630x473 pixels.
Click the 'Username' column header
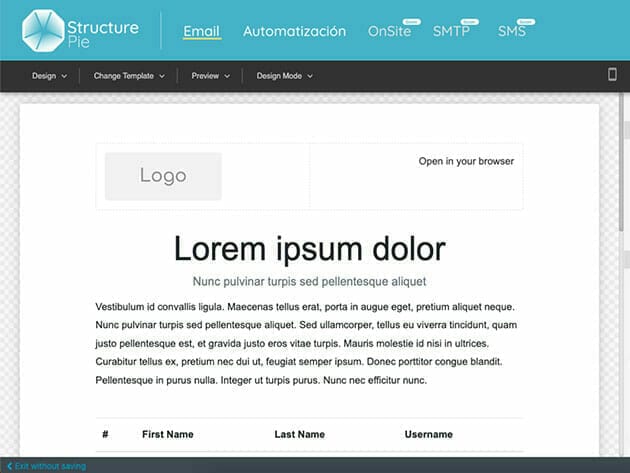428,434
